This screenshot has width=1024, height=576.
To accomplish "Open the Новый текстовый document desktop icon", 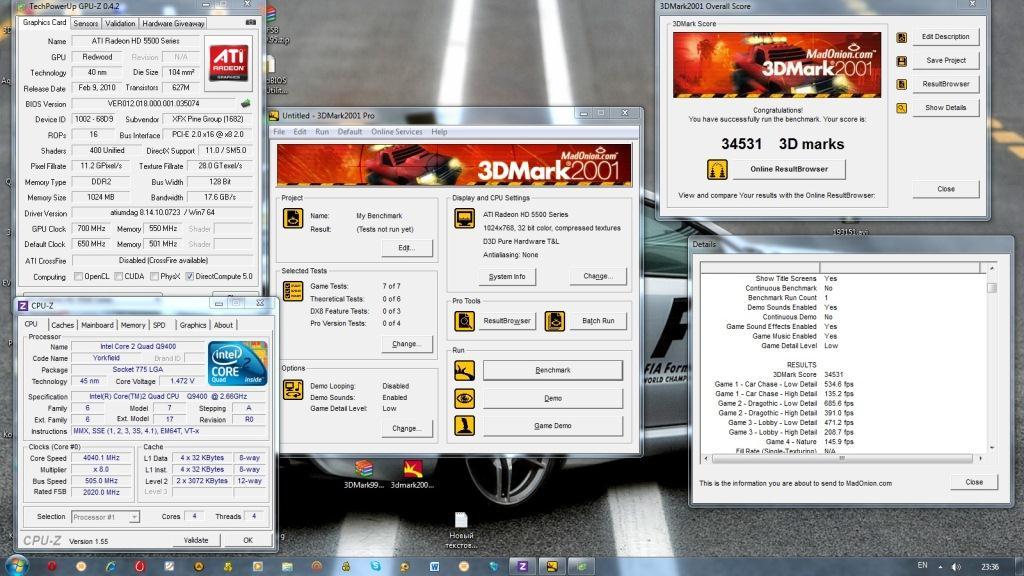I will pos(461,530).
